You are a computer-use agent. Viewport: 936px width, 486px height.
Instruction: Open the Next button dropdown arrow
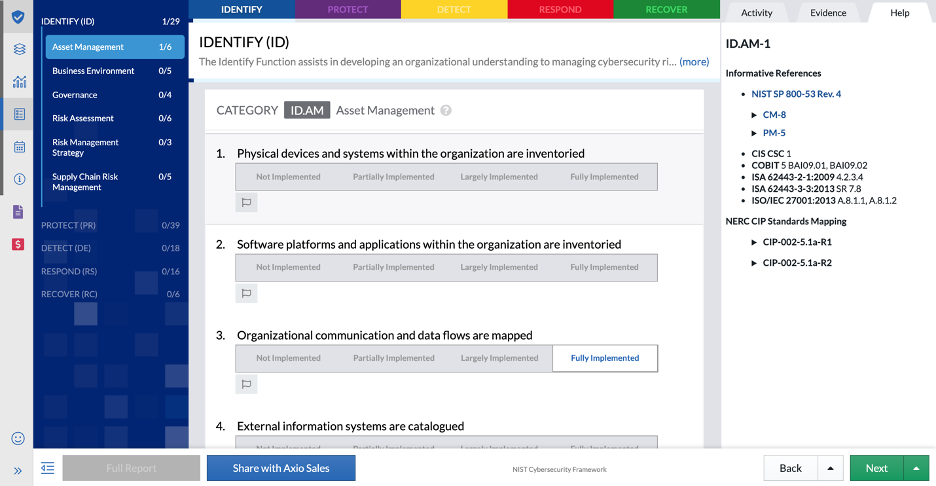[x=916, y=469]
